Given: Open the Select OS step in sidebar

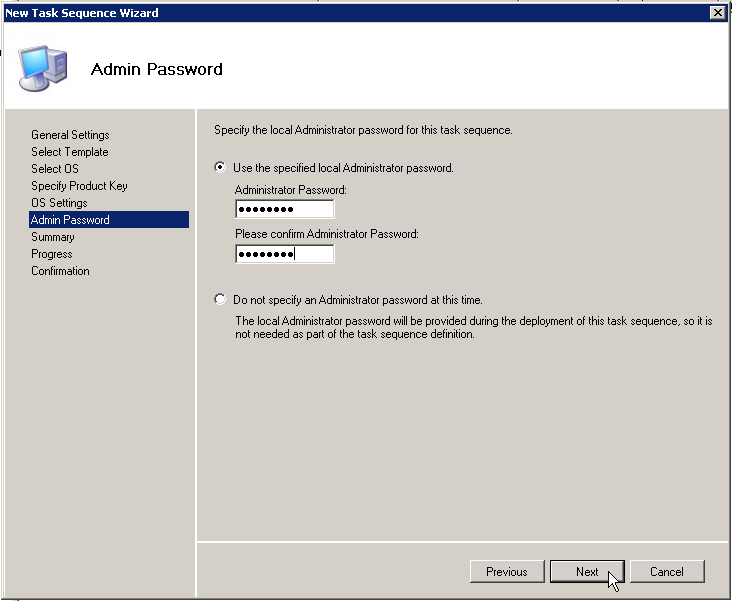Looking at the screenshot, I should (x=54, y=169).
